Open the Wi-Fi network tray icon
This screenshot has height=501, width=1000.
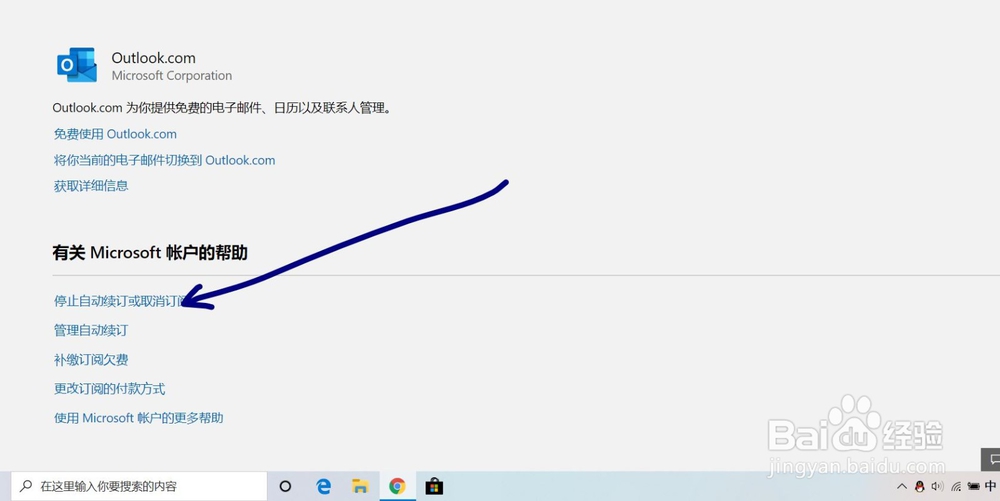click(955, 486)
